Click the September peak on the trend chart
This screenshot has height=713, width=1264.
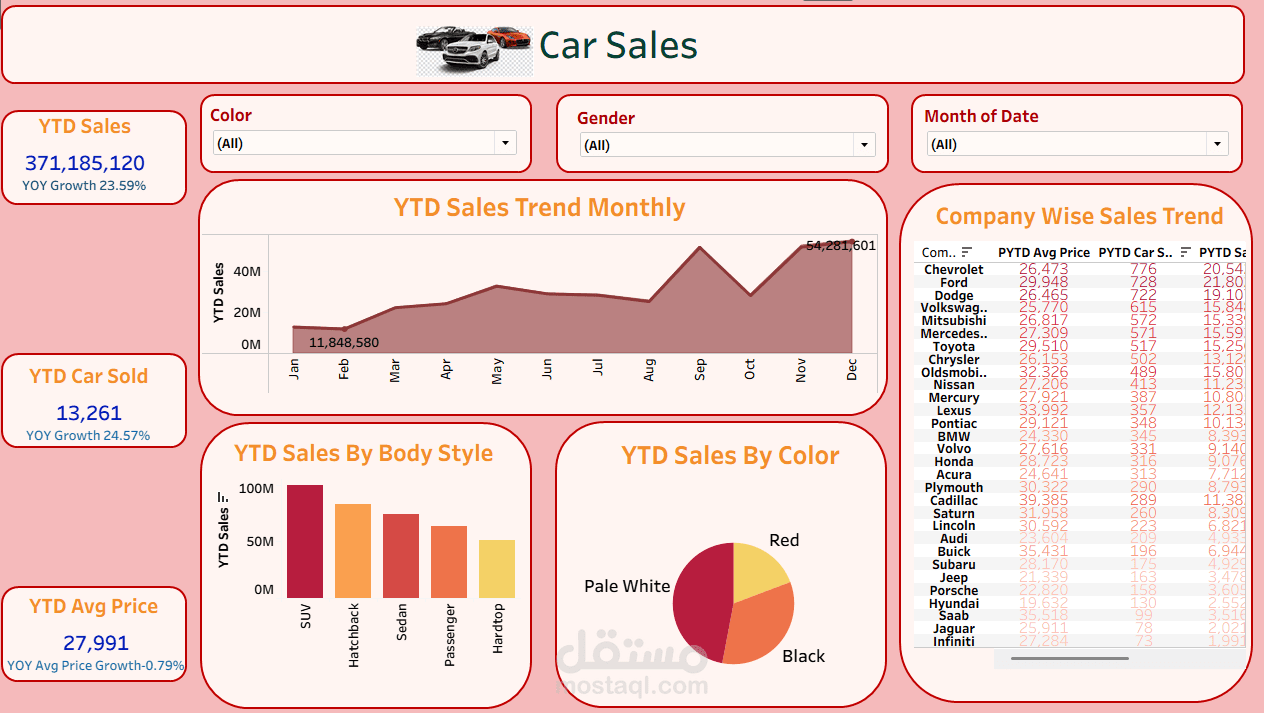point(699,247)
